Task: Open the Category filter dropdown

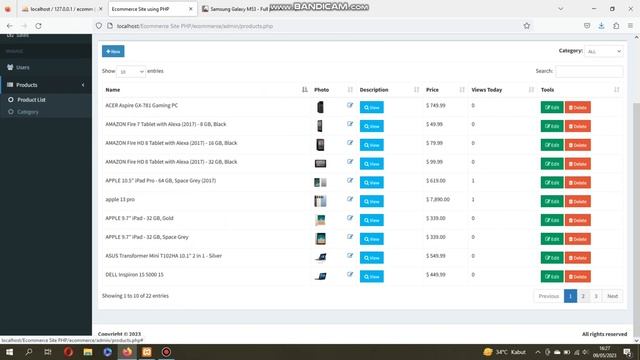Action: [x=604, y=51]
